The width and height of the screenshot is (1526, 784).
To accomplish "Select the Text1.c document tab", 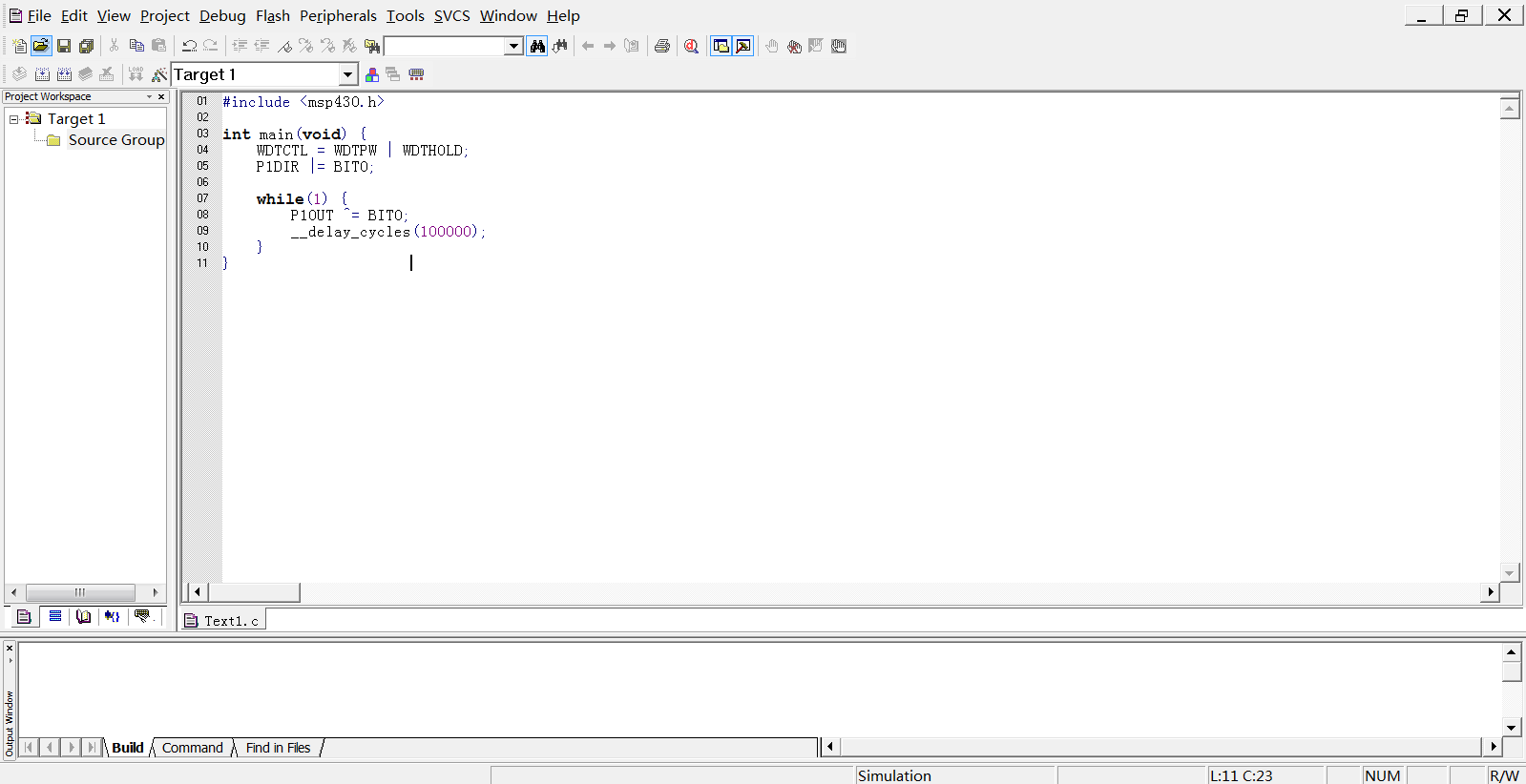I will [x=223, y=621].
